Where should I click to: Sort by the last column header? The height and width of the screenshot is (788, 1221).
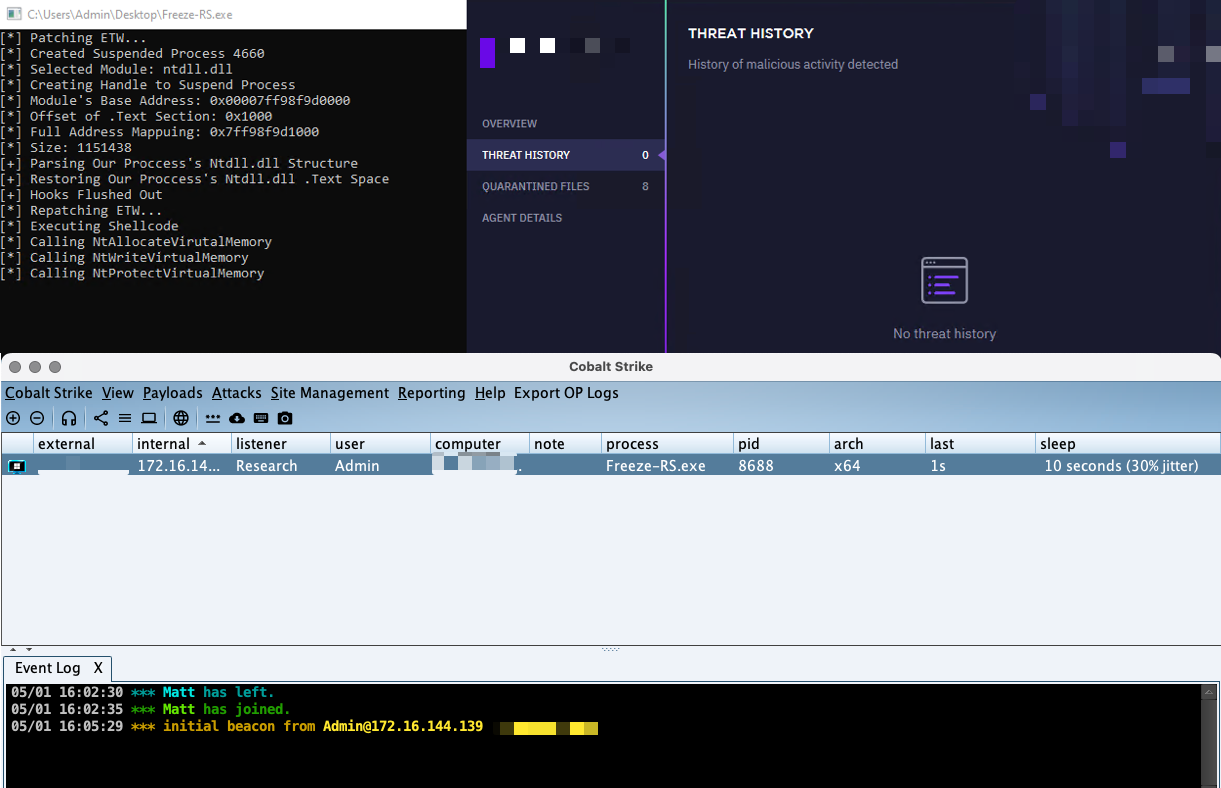tap(980, 443)
